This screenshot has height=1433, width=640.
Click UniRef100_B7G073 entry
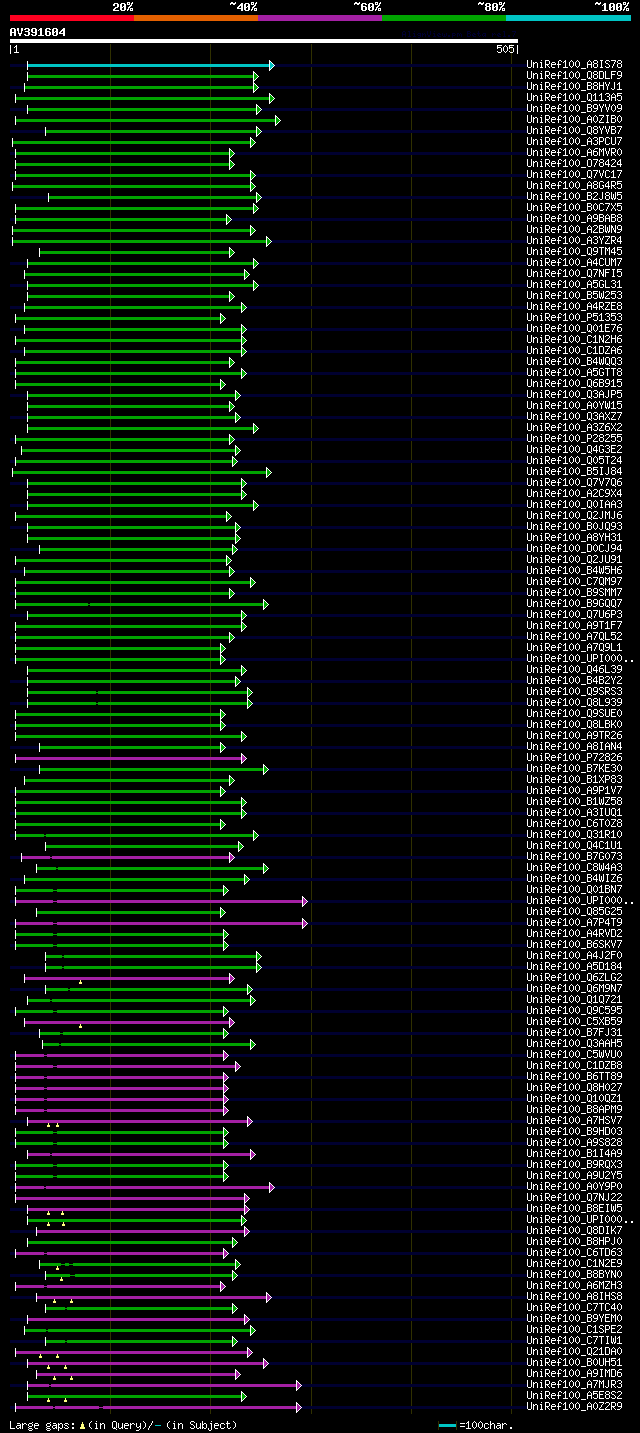click(574, 857)
